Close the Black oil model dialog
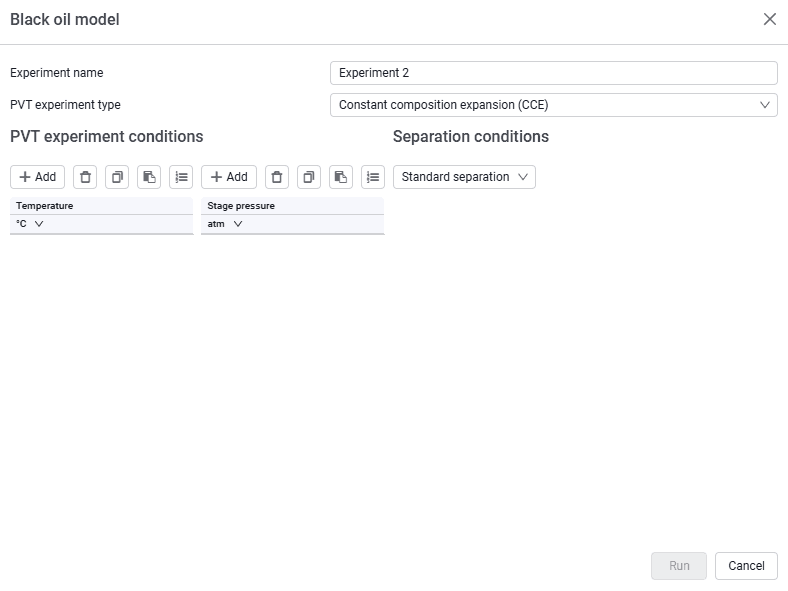This screenshot has width=788, height=591. [769, 19]
